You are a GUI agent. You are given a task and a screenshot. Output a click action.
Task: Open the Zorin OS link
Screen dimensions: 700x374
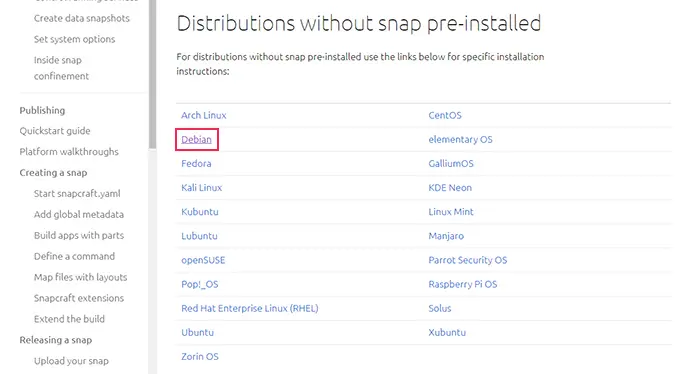coord(200,356)
